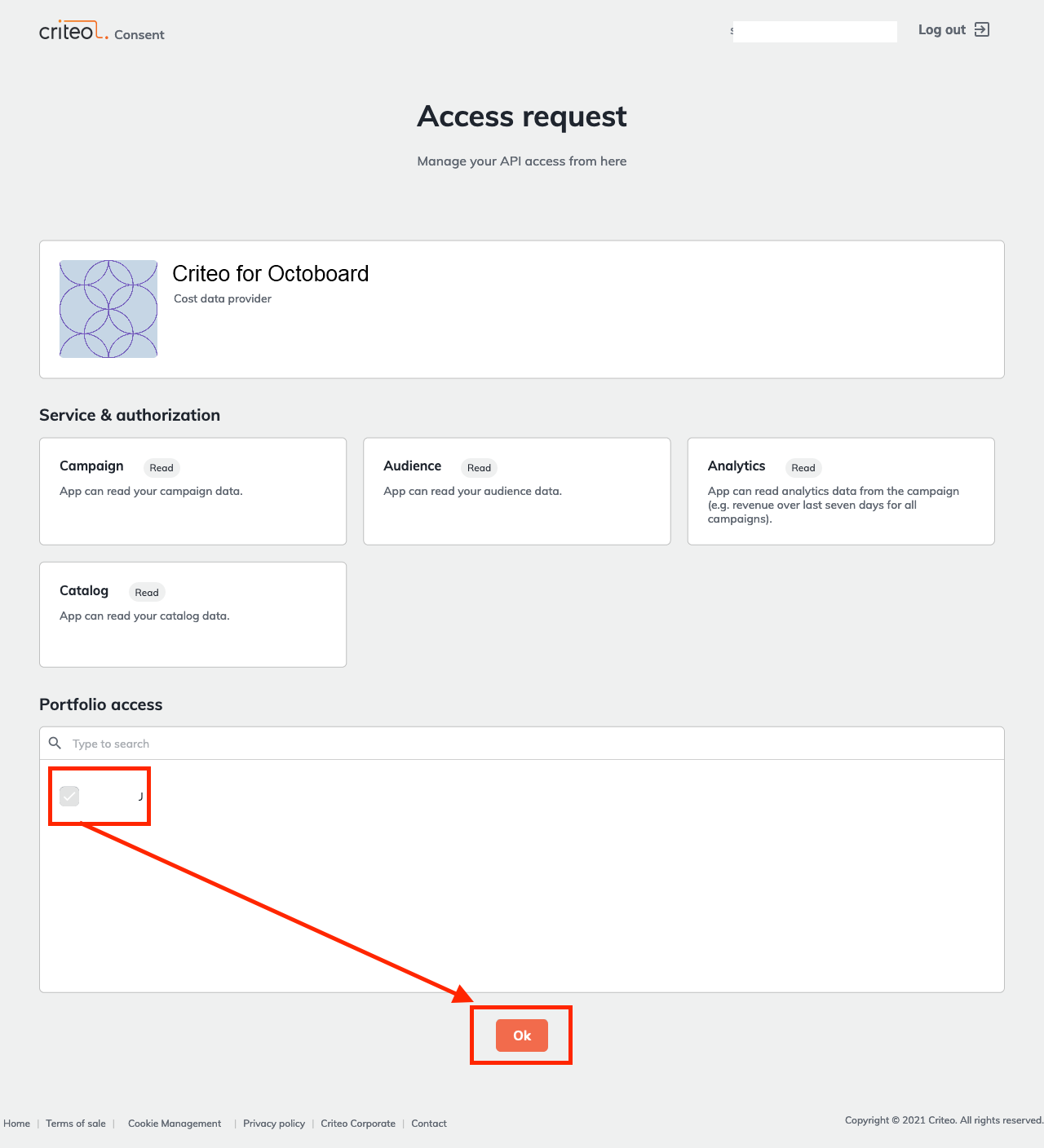Click the Read badge next to Catalog
This screenshot has height=1148, width=1044.
[147, 592]
